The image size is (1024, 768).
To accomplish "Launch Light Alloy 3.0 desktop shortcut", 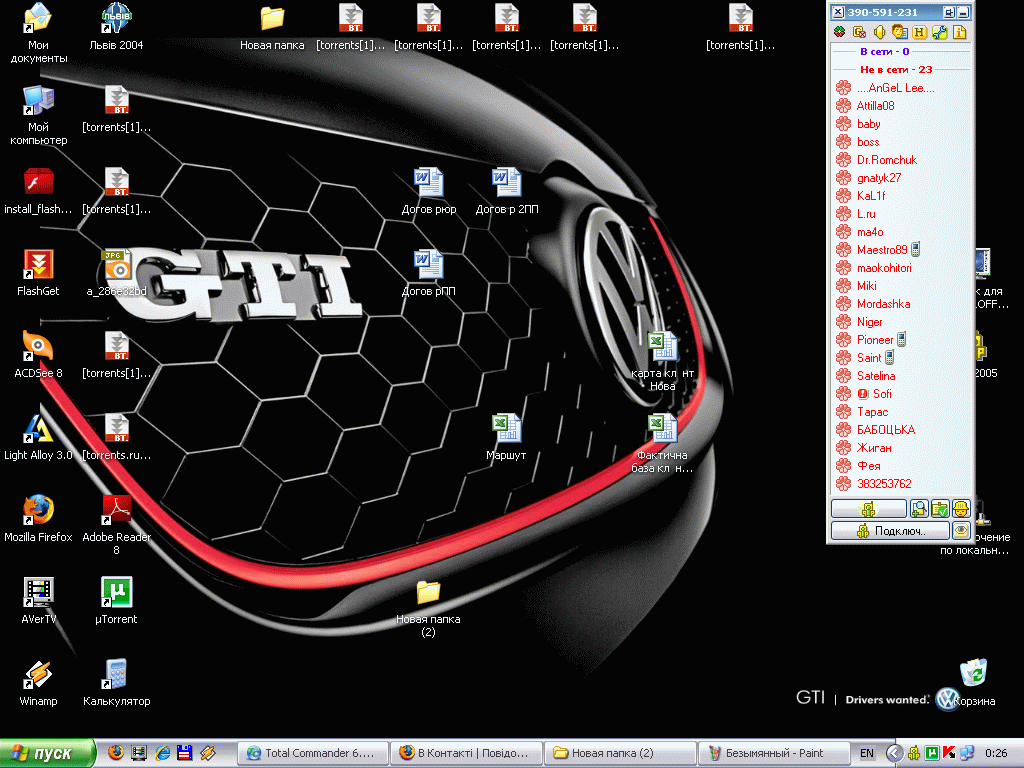I will [x=39, y=438].
